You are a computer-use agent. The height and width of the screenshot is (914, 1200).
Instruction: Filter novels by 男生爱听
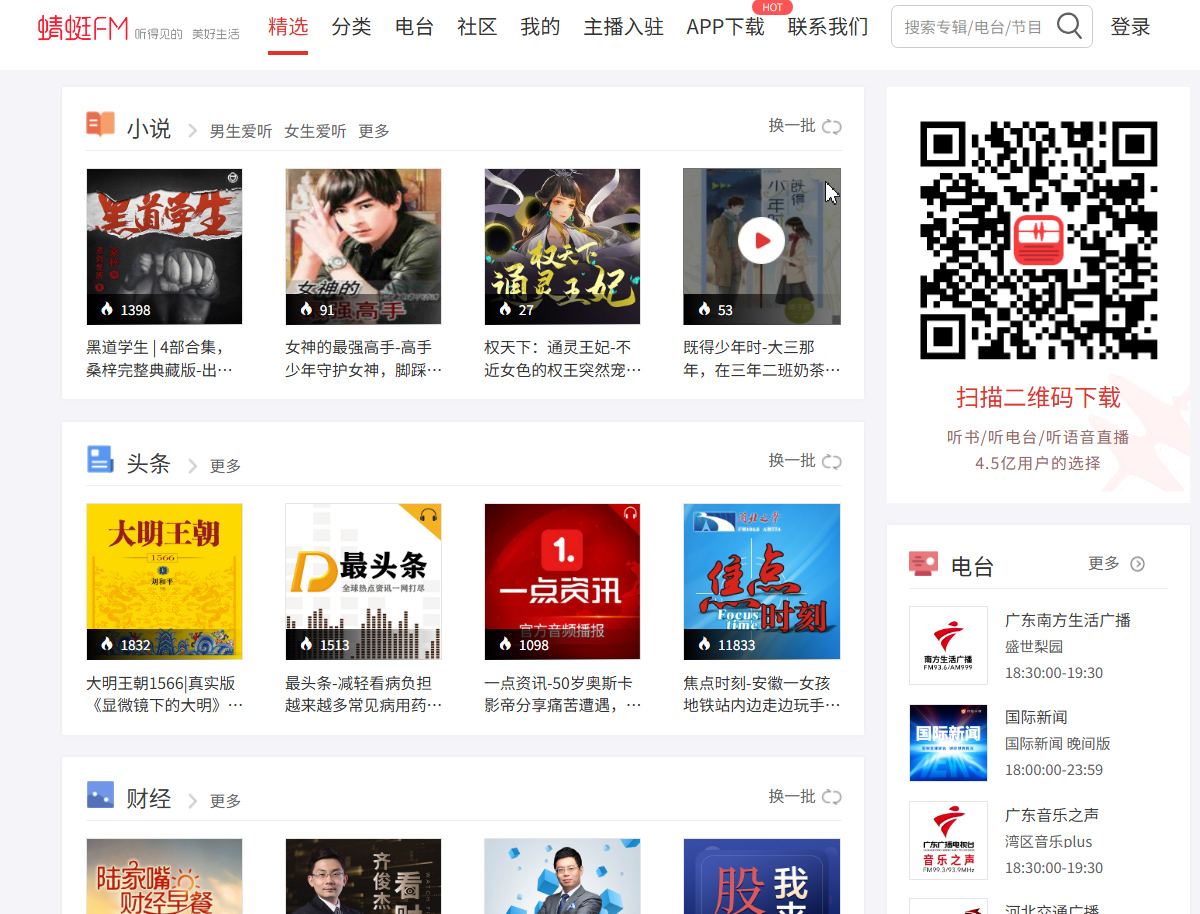coord(240,131)
